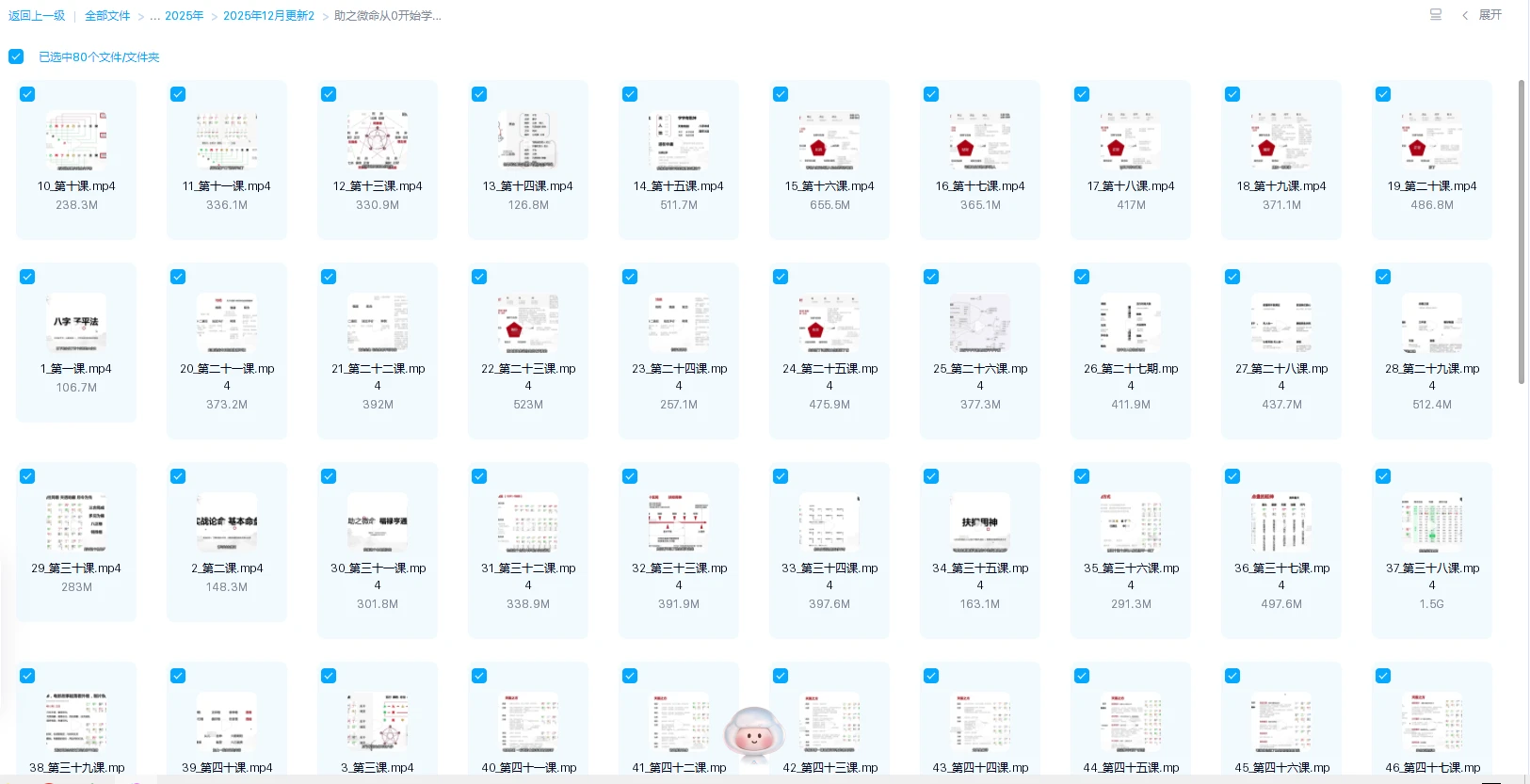Switch to list view using the layout icon
This screenshot has width=1530, height=784.
[1435, 15]
